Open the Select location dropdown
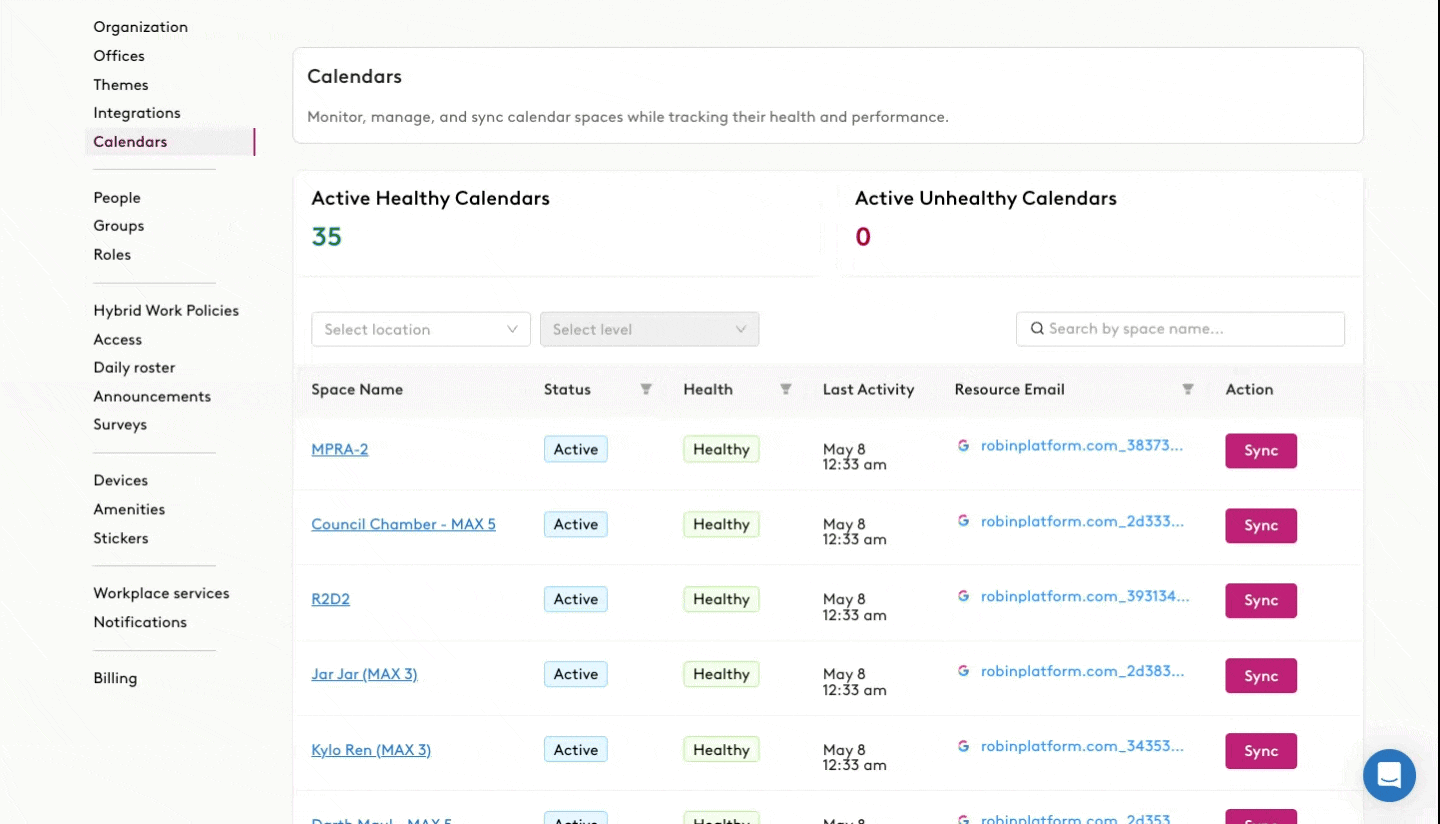The image size is (1440, 824). click(421, 329)
